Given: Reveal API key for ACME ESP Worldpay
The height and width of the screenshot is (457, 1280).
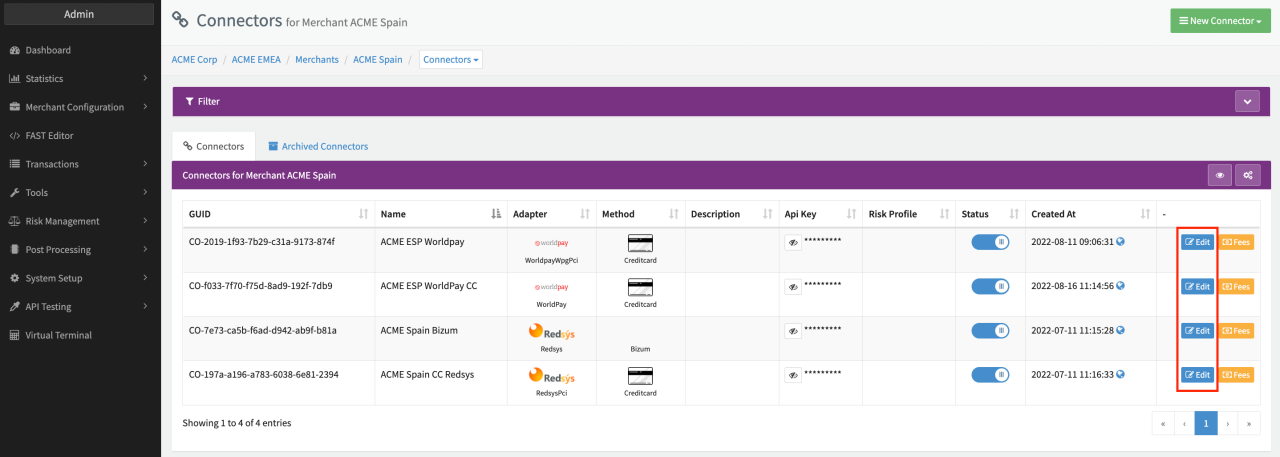Looking at the screenshot, I should 792,242.
